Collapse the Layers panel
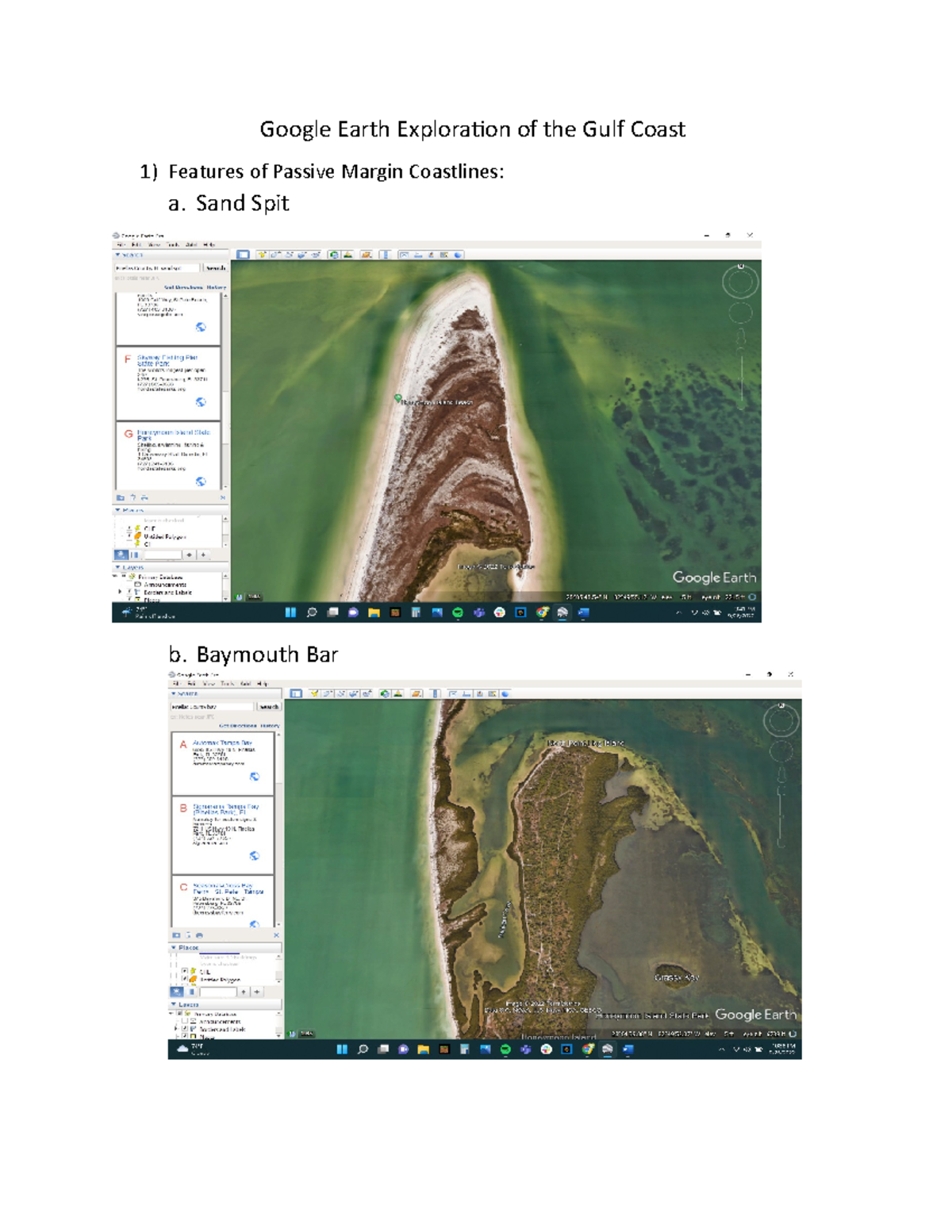Screen dimensions: 952x1232 117,567
